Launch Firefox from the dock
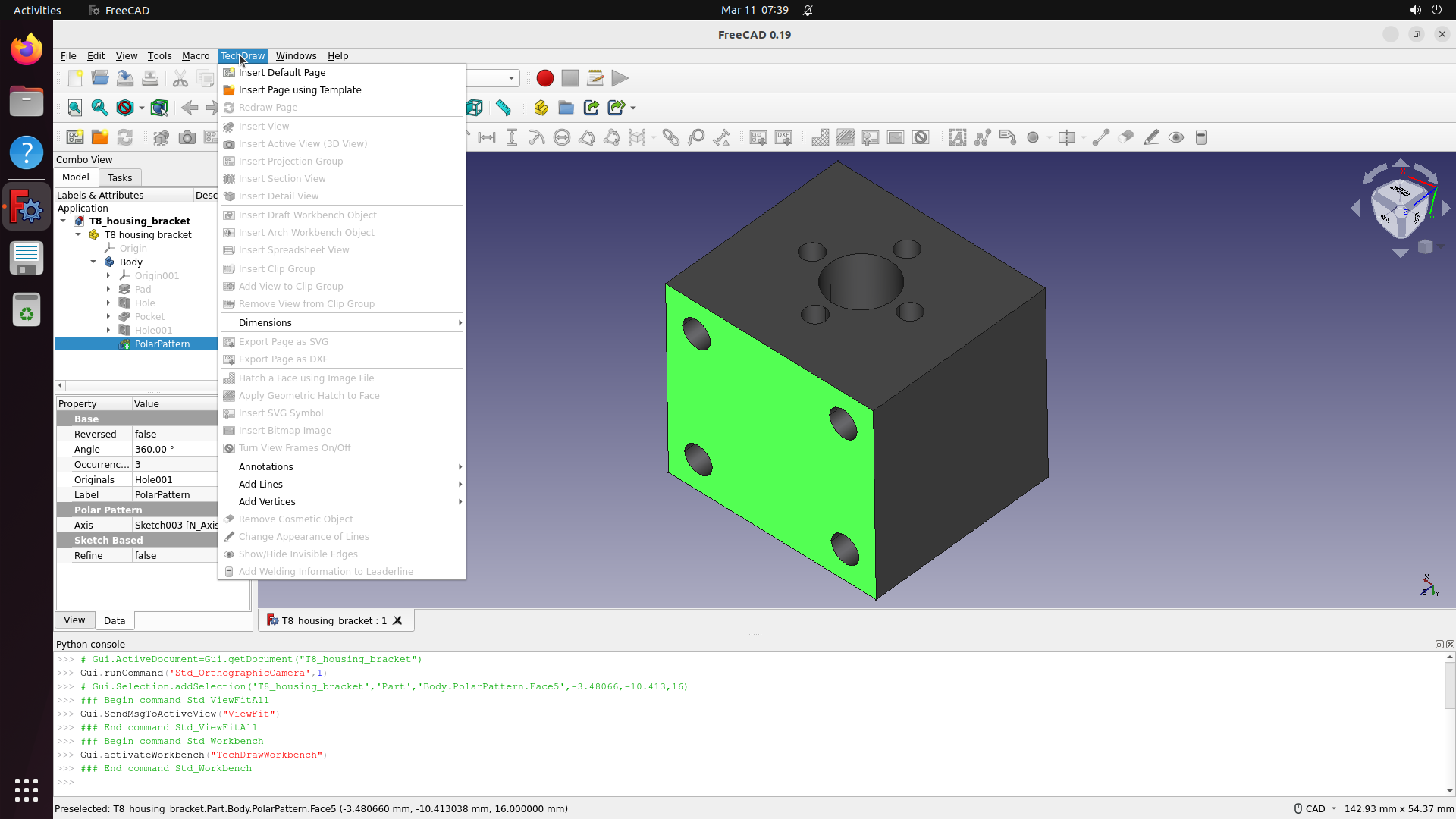 (27, 49)
